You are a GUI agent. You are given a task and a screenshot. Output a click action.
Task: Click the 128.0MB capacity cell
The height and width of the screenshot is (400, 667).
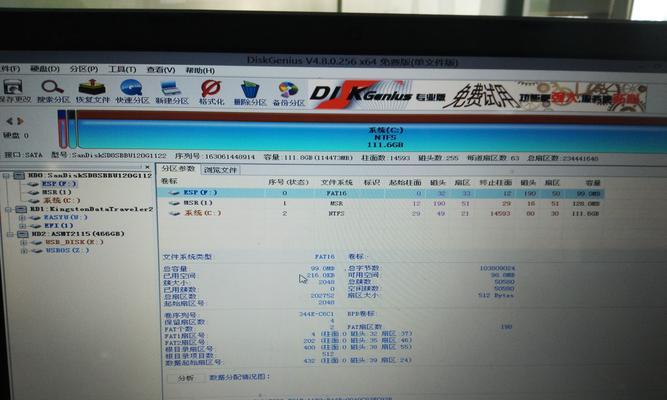(x=585, y=204)
